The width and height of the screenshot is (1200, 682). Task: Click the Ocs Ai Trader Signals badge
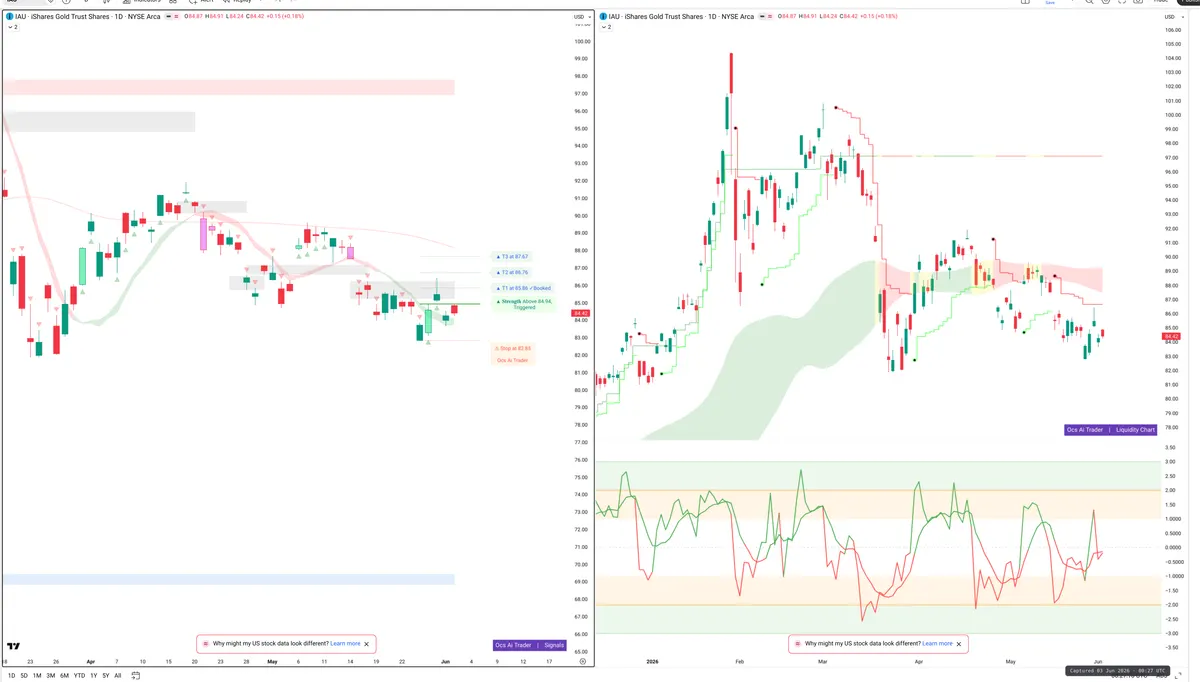[531, 645]
